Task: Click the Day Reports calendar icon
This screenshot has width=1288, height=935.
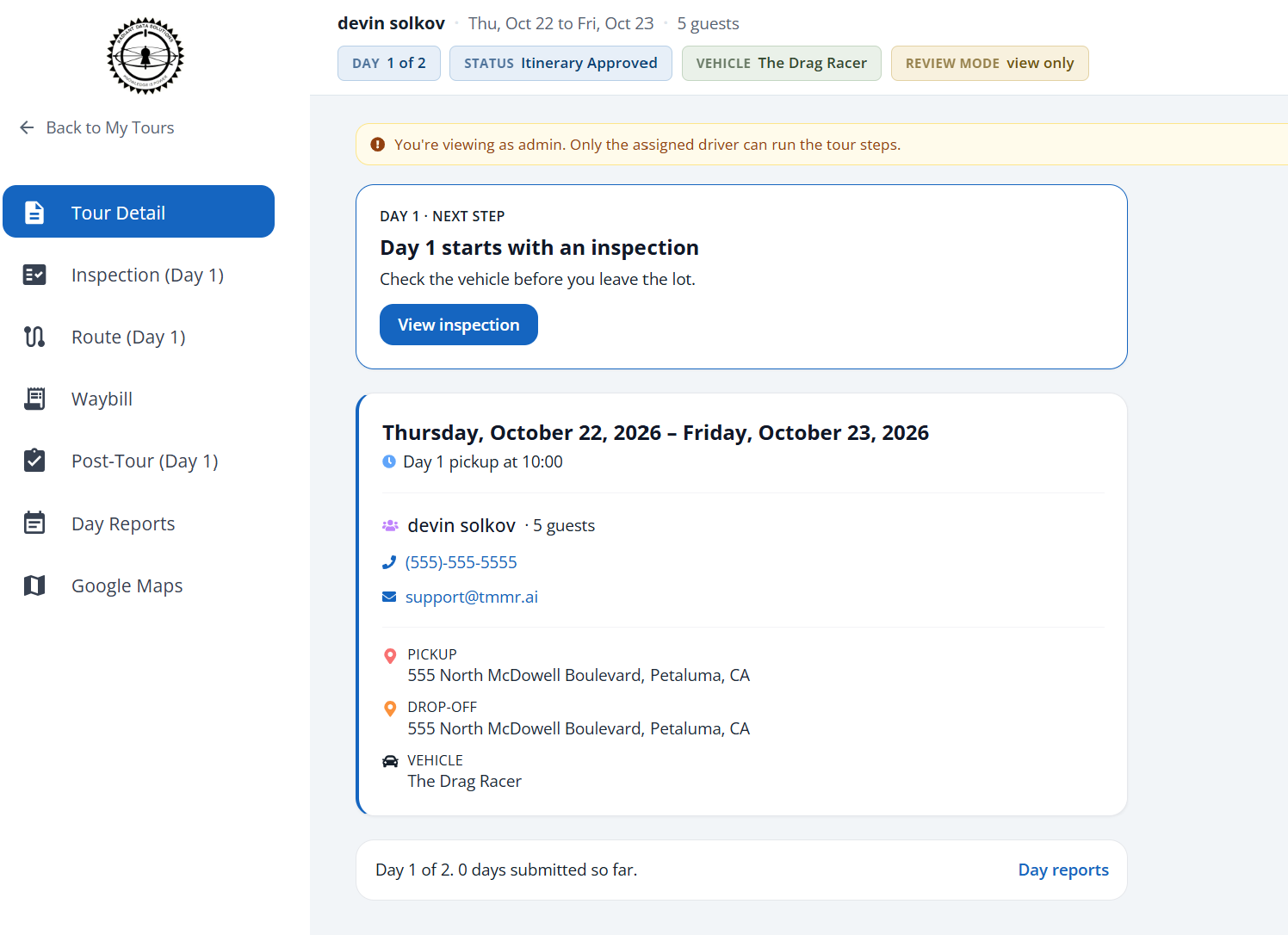Action: [34, 523]
